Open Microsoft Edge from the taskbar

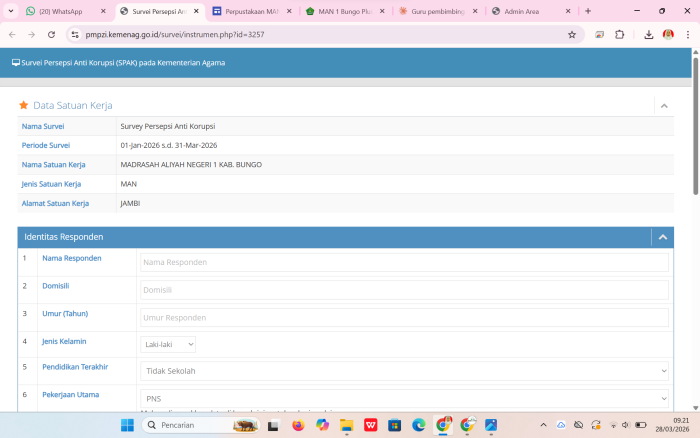[419, 425]
